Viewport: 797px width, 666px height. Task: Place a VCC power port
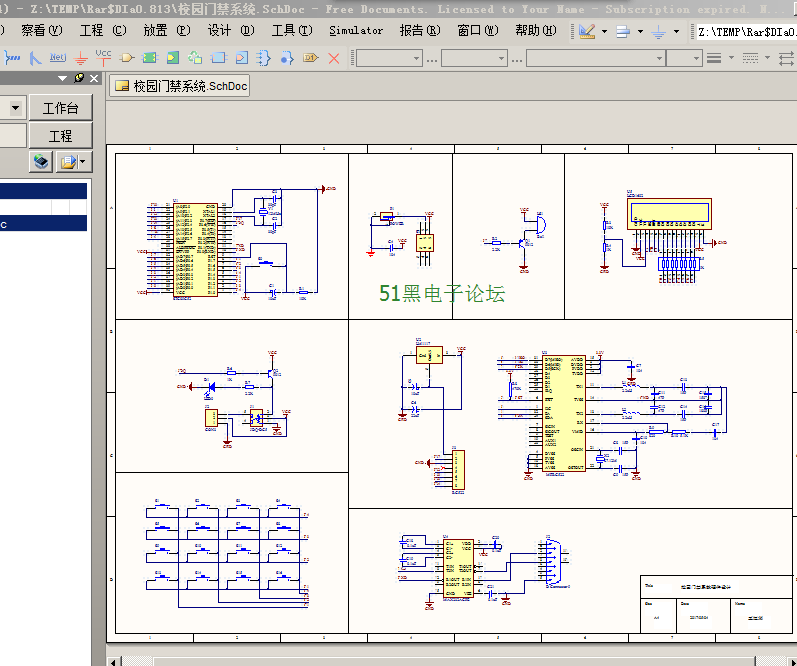pos(104,56)
